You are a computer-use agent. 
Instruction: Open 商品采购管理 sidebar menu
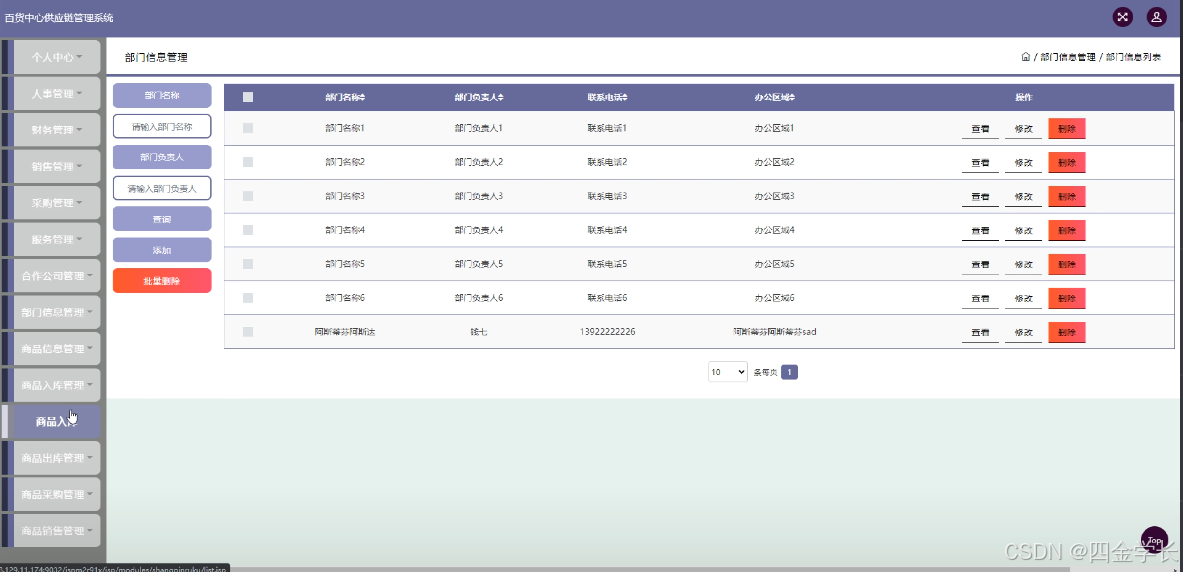point(57,494)
